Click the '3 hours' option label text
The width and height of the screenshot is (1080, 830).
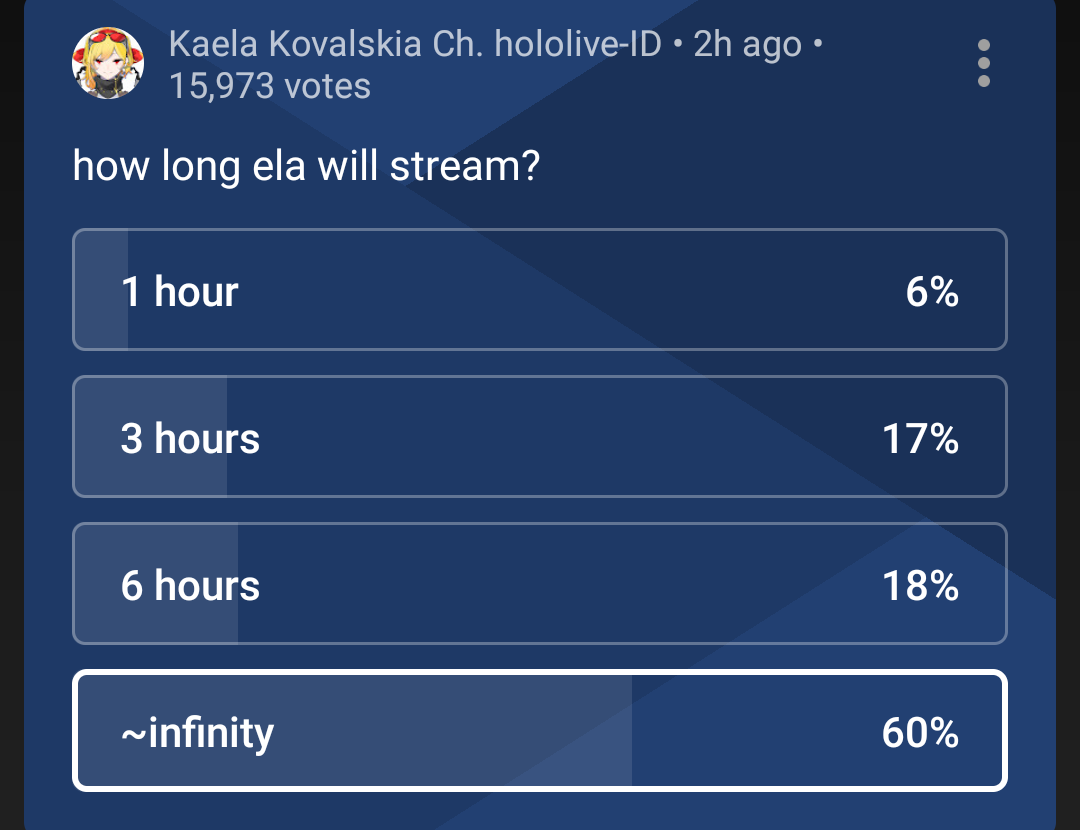[x=190, y=439]
